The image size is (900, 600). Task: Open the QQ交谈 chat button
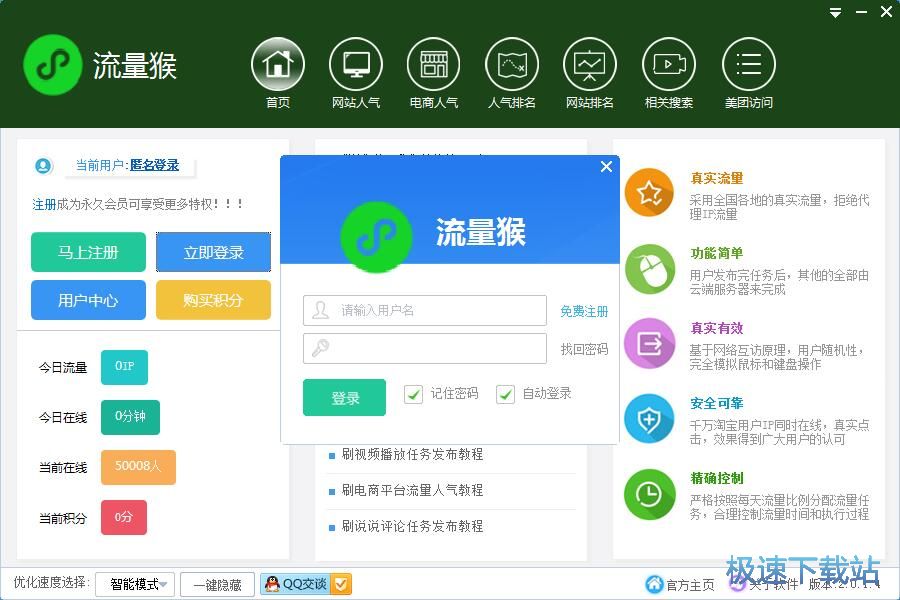click(x=306, y=584)
